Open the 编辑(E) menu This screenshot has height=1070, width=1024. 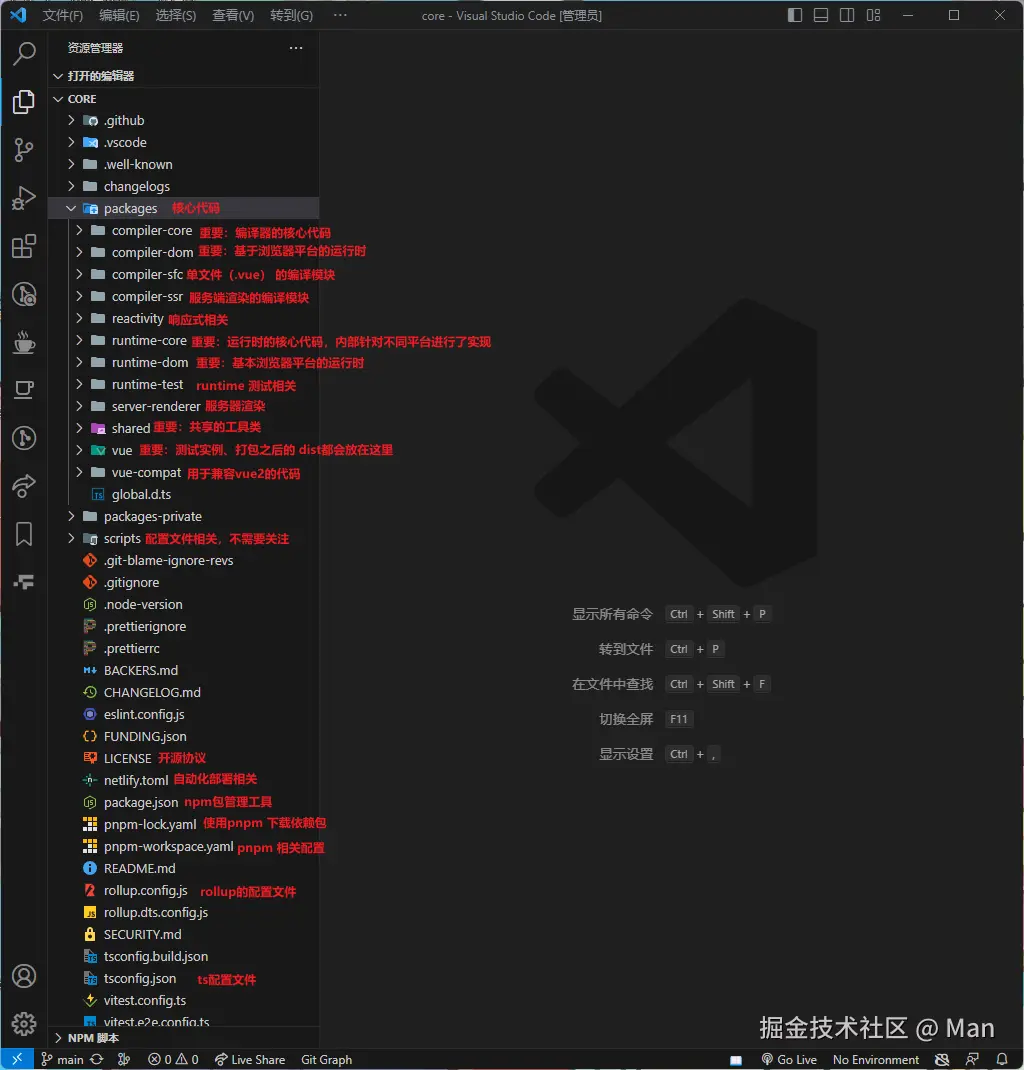(119, 15)
